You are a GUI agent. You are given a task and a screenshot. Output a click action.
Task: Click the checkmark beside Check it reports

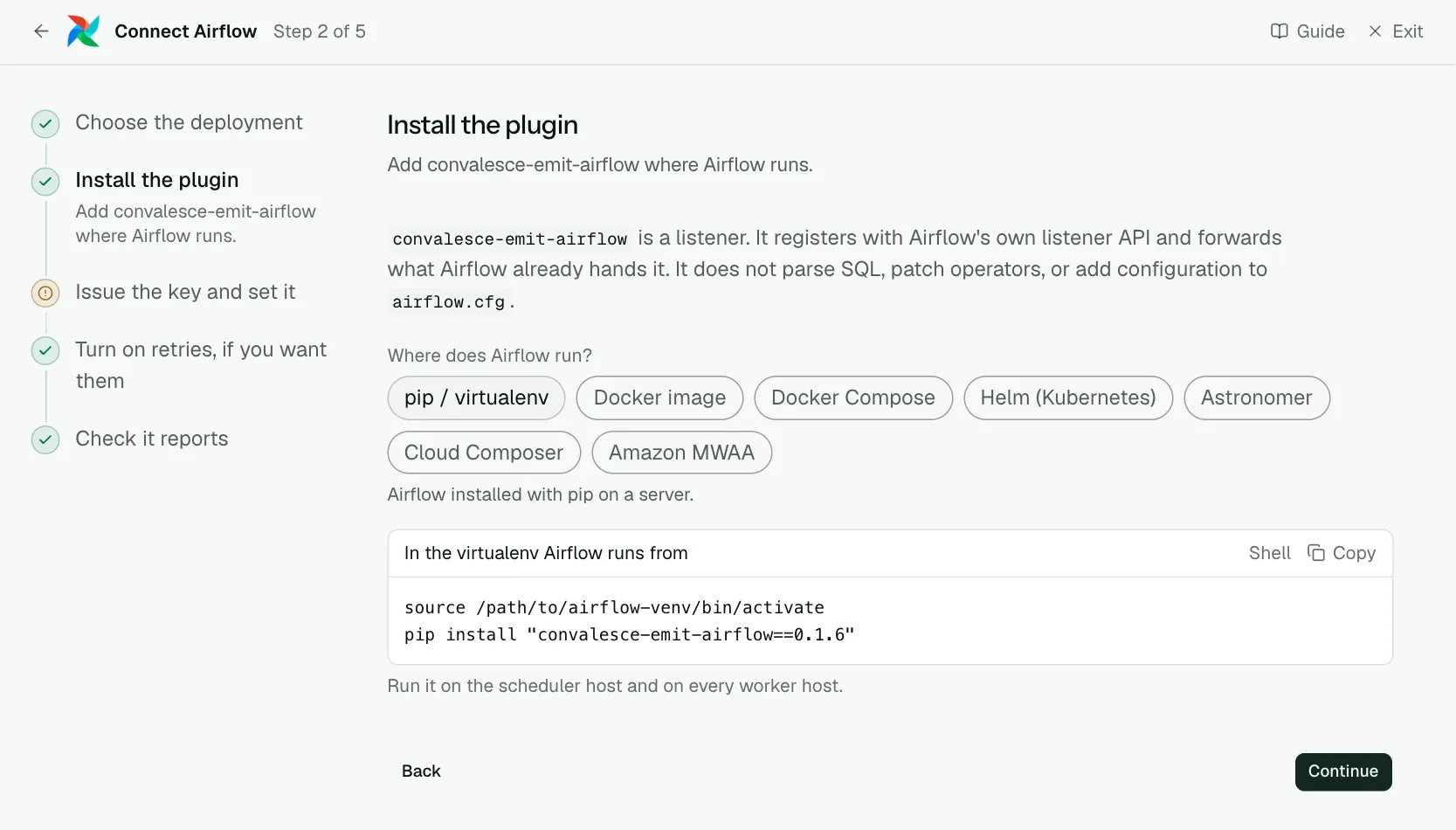pos(45,439)
